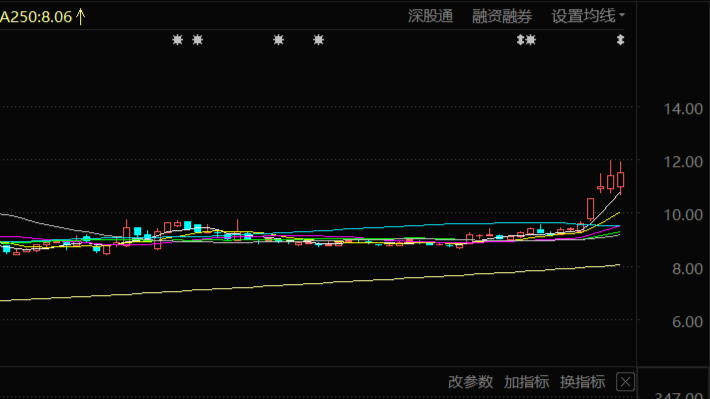Click the 12.00 price axis label
Screen dimensions: 710x399
point(683,162)
